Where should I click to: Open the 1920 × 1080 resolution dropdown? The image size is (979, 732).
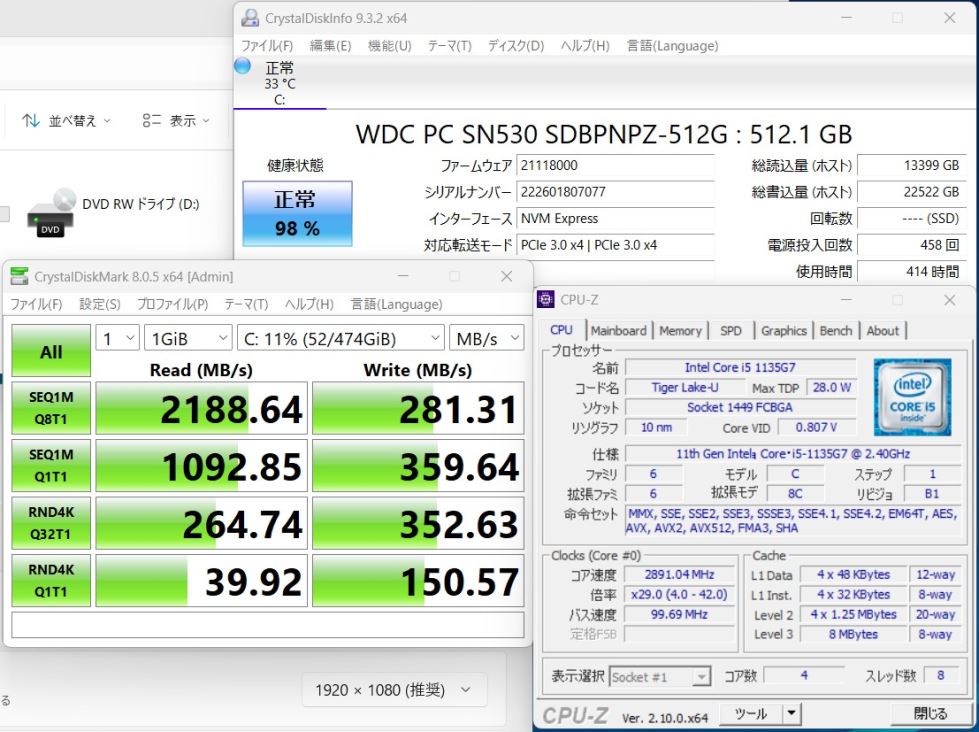(x=394, y=690)
